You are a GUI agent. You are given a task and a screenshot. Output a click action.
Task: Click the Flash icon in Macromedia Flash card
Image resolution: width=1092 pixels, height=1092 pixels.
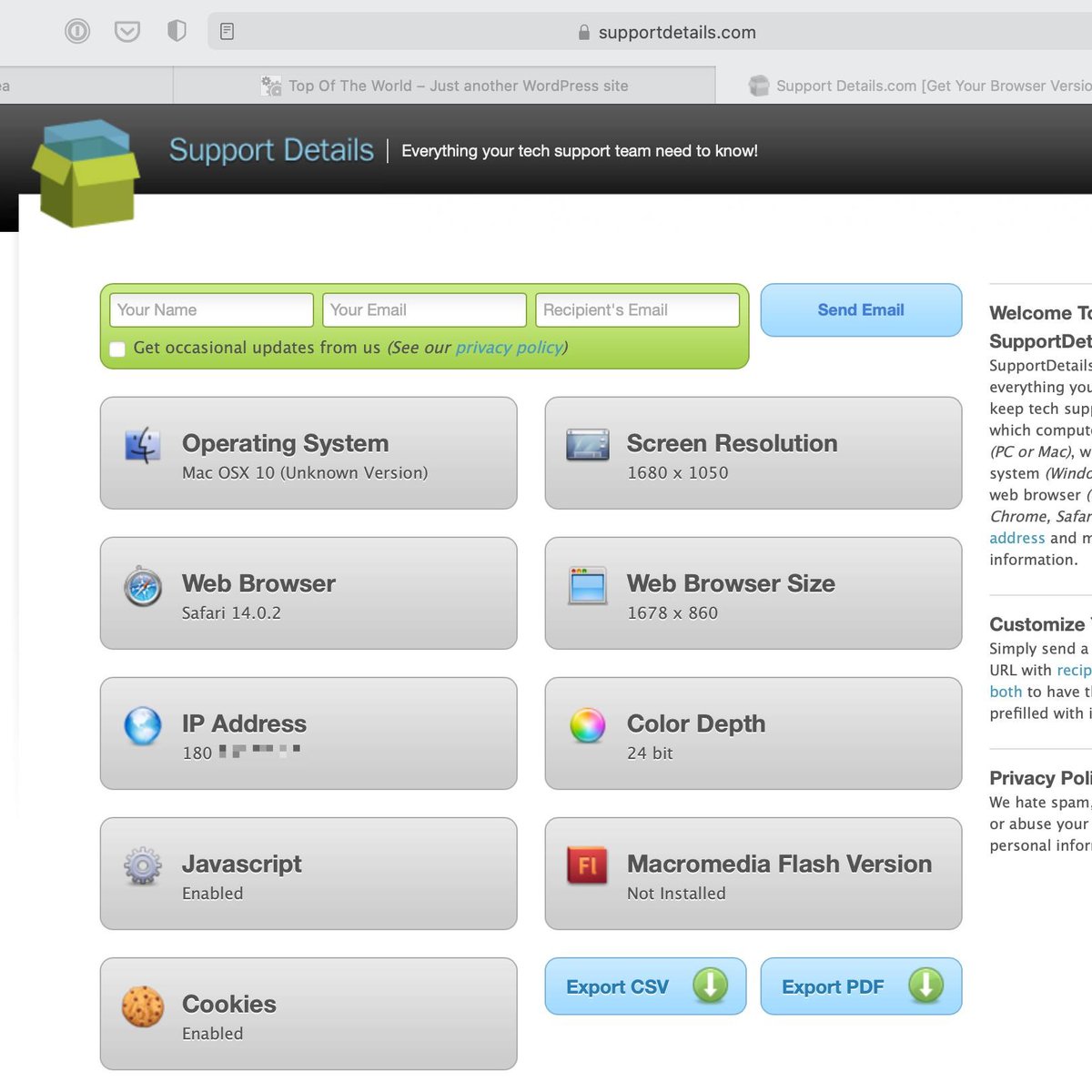(588, 865)
